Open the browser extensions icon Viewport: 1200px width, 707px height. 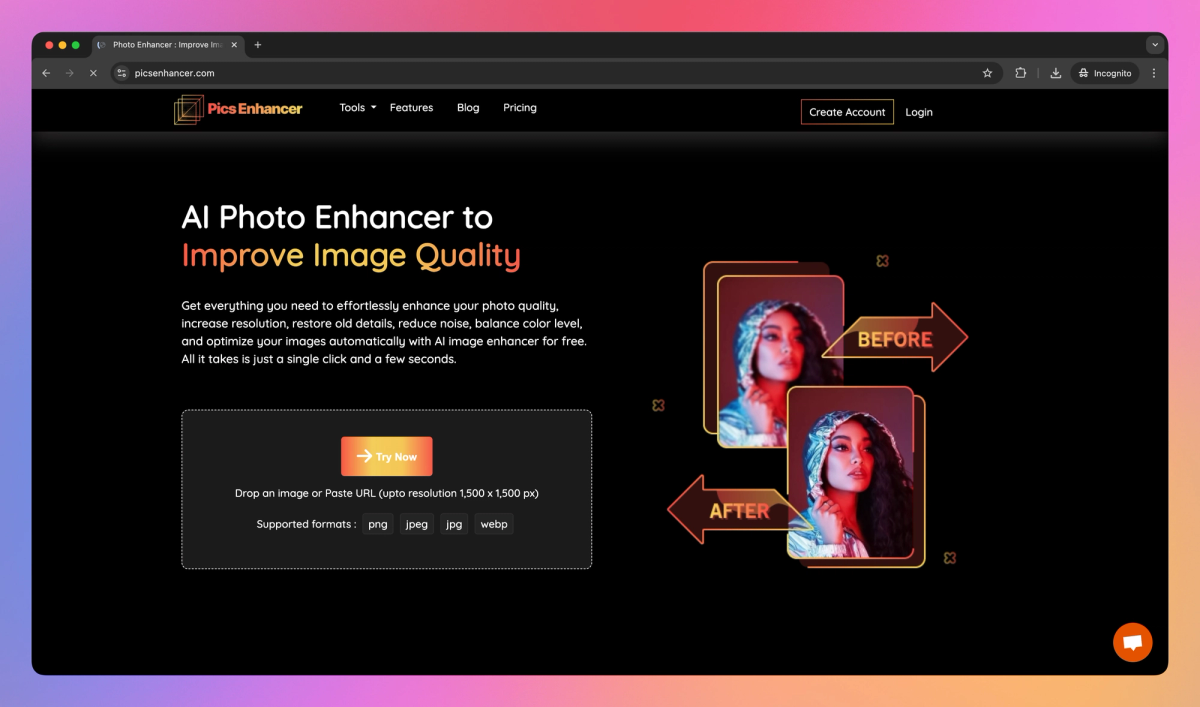pyautogui.click(x=1021, y=73)
